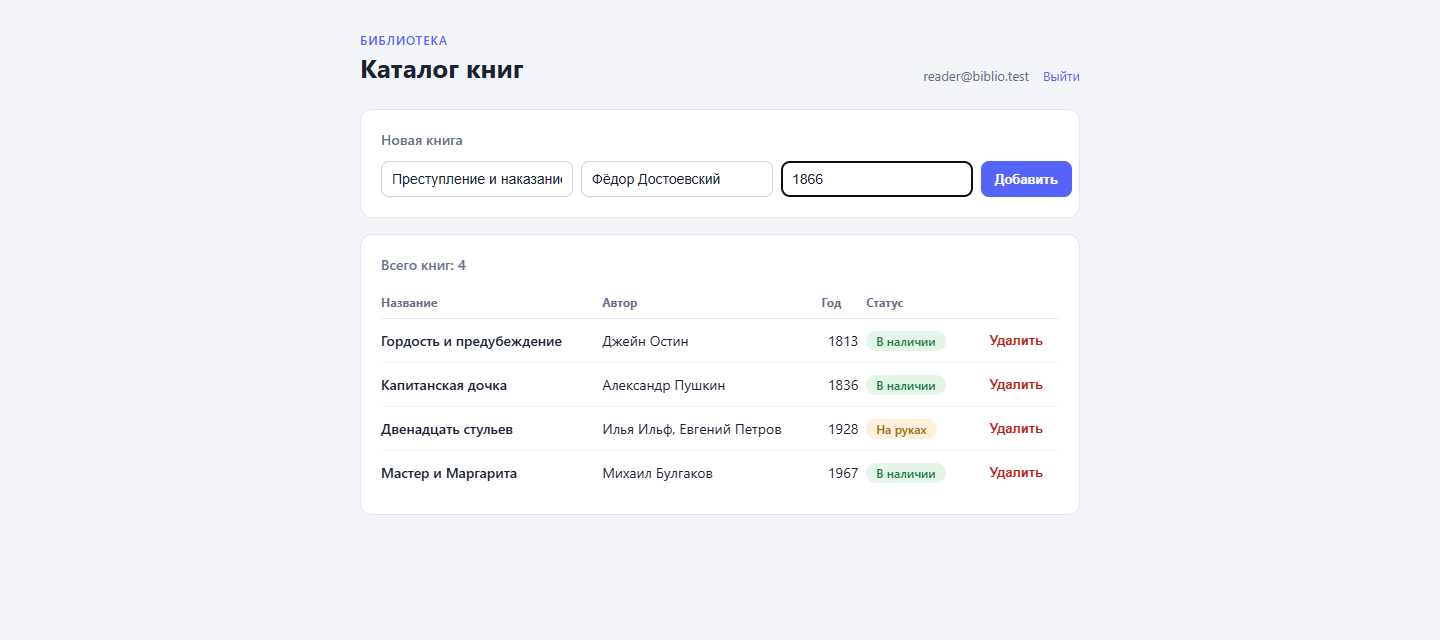Click В наличии badge for Гордость и предубеждение
This screenshot has width=1440, height=640.
906,342
